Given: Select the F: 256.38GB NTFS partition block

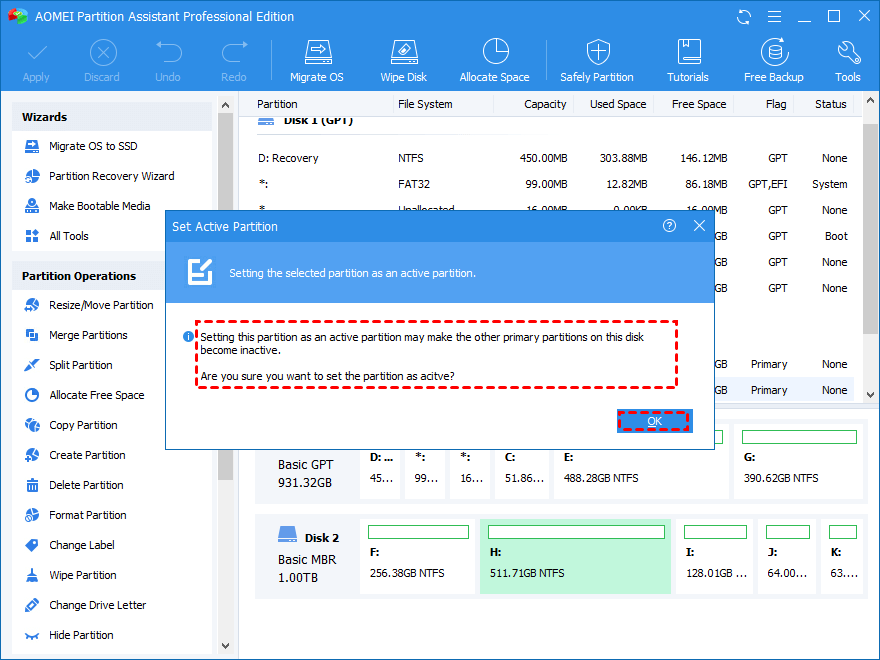Looking at the screenshot, I should tap(418, 557).
